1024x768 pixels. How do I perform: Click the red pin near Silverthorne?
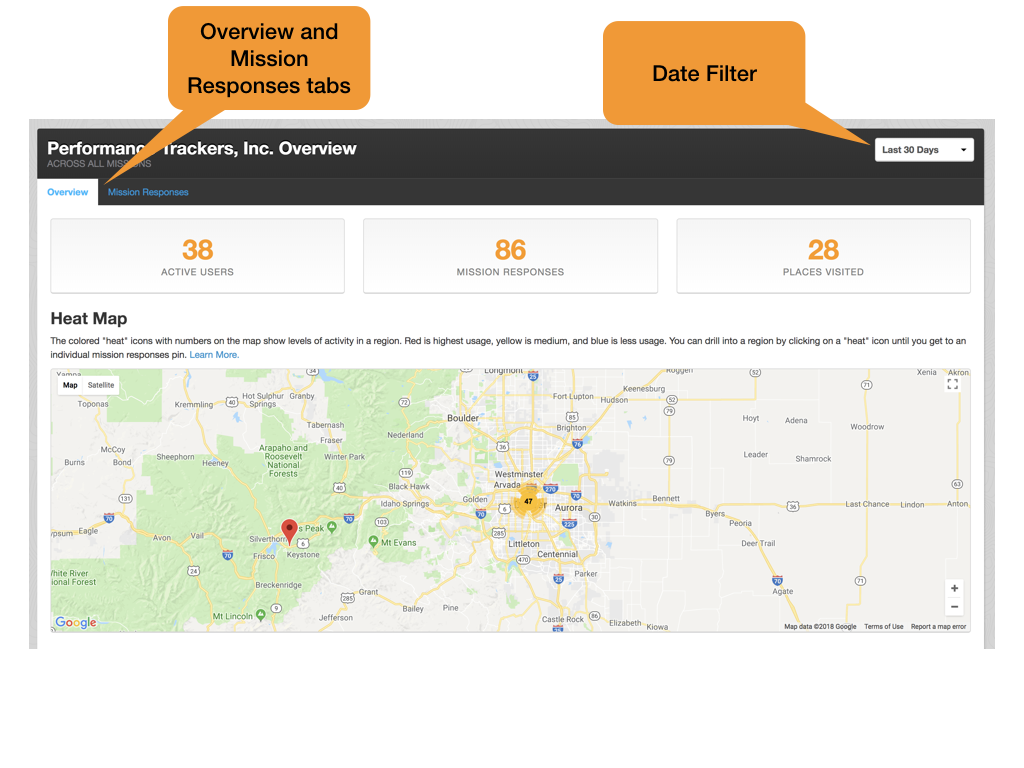(289, 532)
